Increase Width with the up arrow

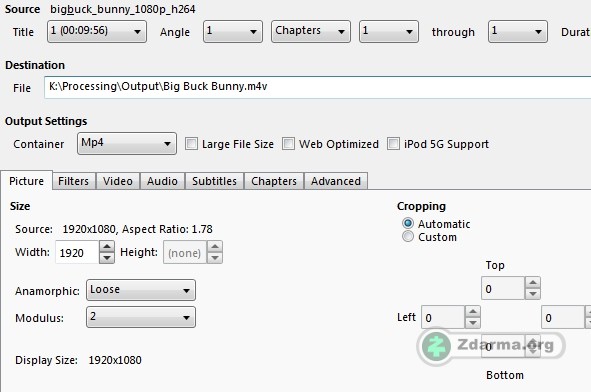click(x=107, y=247)
